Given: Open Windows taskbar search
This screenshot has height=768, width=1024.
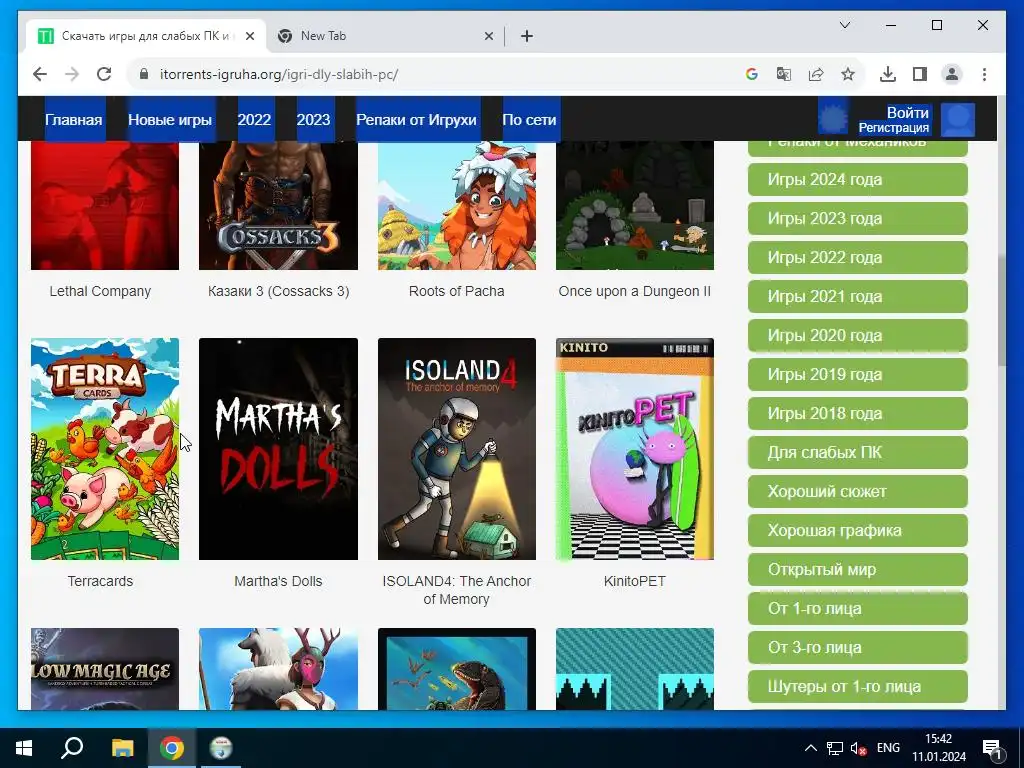Looking at the screenshot, I should 72,748.
